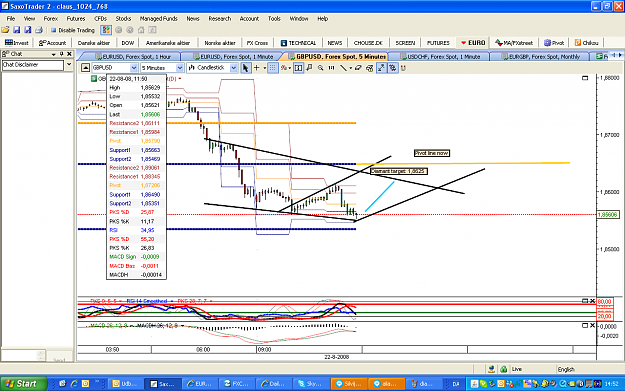The image size is (625, 391).
Task: Switch to EURGBP Monthly chart tab
Action: point(540,57)
